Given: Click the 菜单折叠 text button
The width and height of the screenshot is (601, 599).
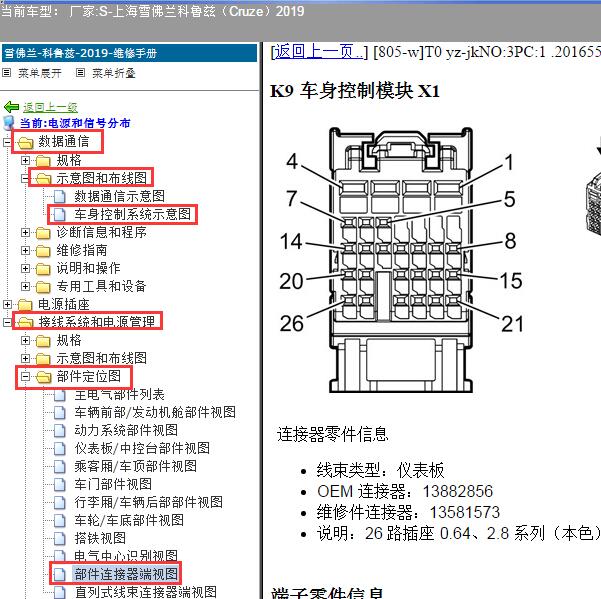Looking at the screenshot, I should click(x=114, y=73).
